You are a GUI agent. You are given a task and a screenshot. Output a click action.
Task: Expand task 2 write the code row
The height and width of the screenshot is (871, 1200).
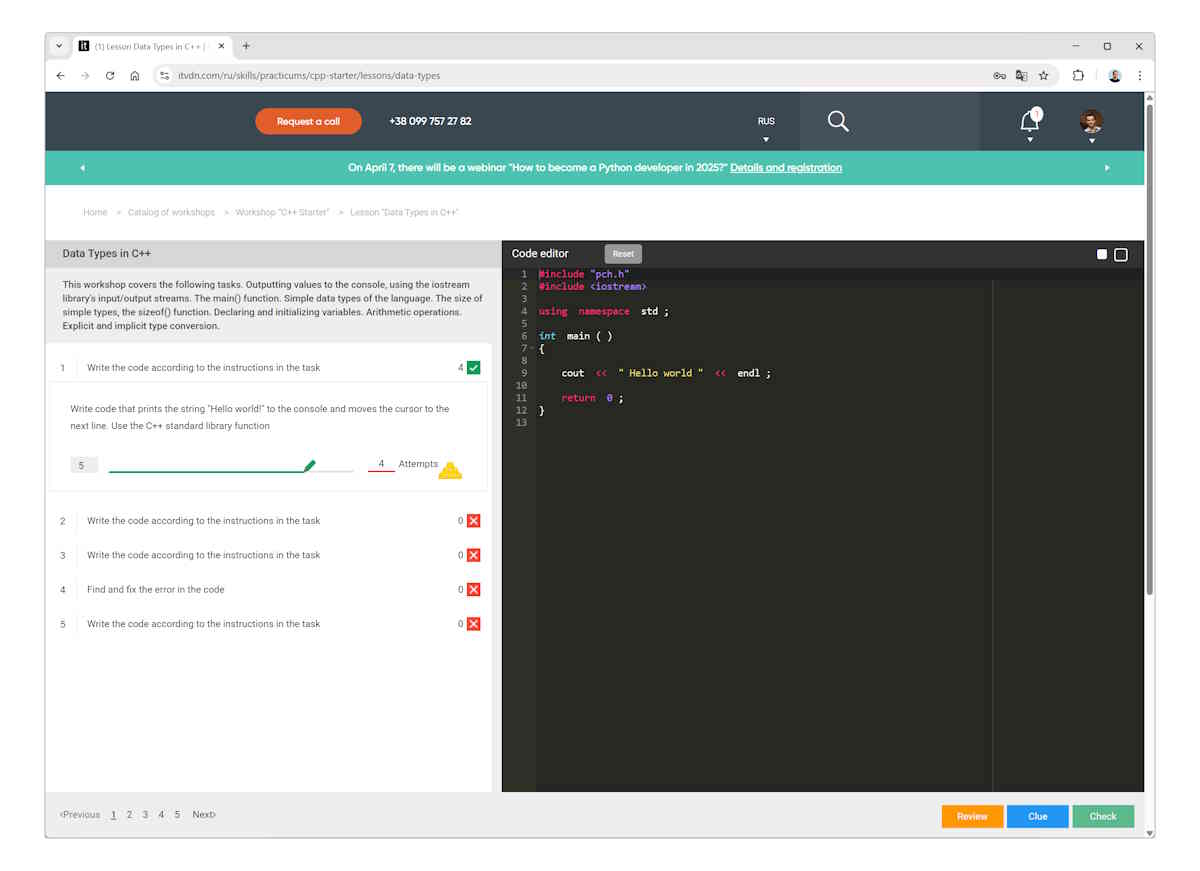tap(268, 521)
